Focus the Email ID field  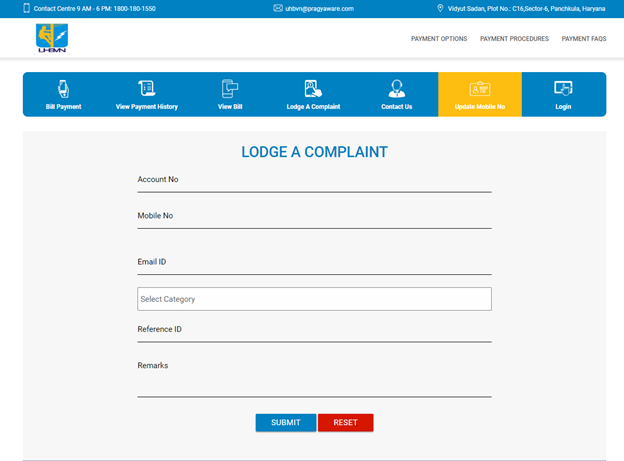point(314,265)
